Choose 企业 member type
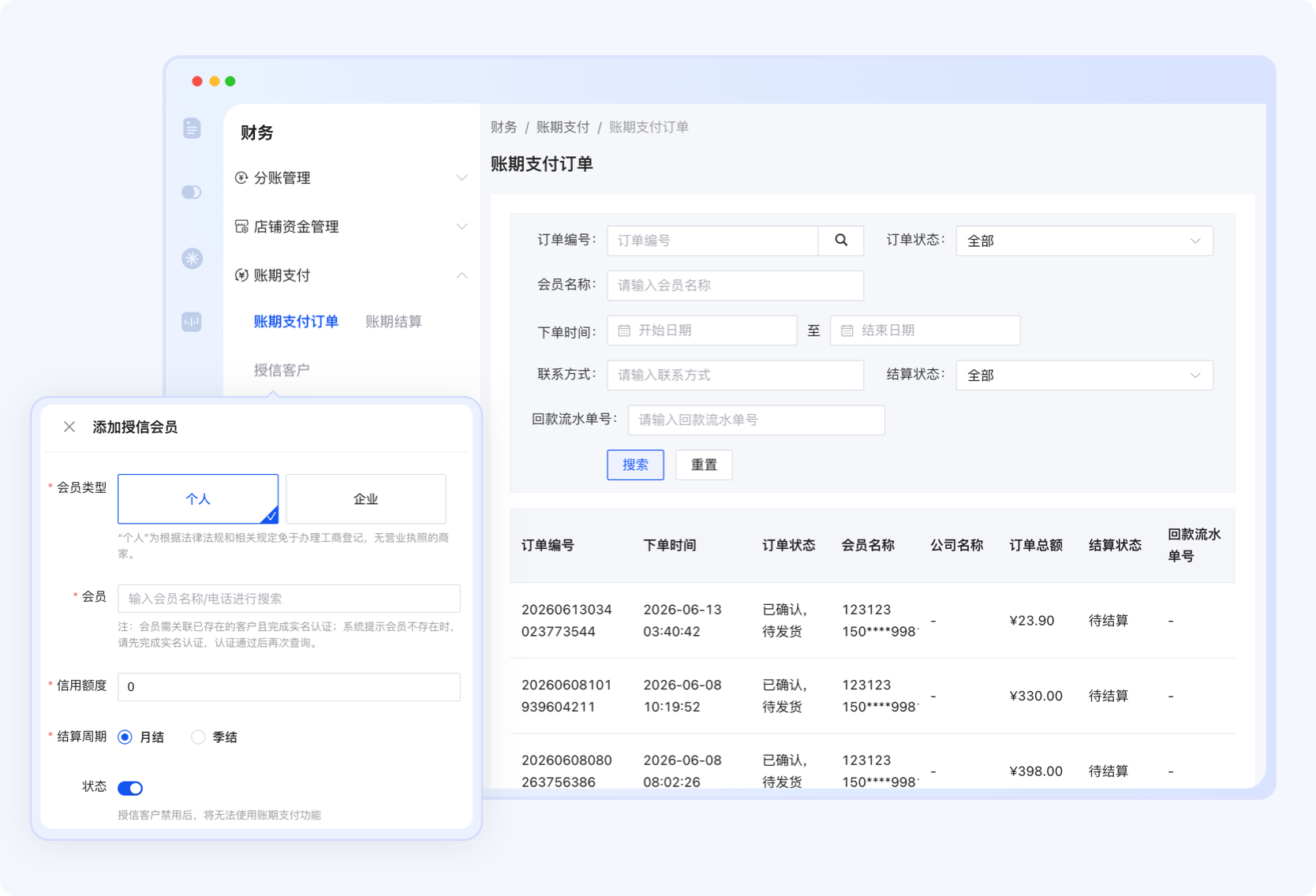The height and width of the screenshot is (896, 1316). pyautogui.click(x=366, y=498)
